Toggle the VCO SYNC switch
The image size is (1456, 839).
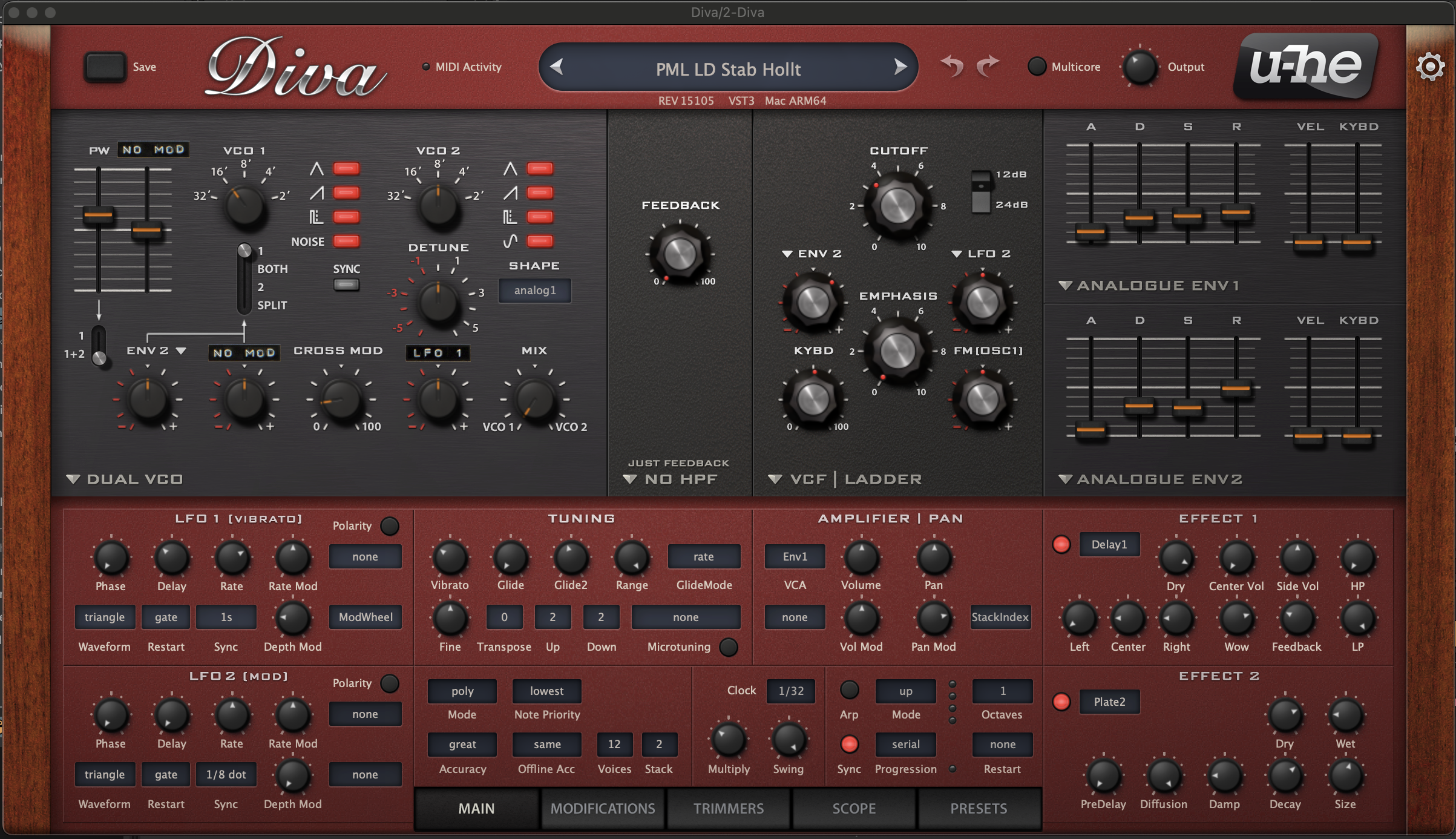(x=346, y=285)
